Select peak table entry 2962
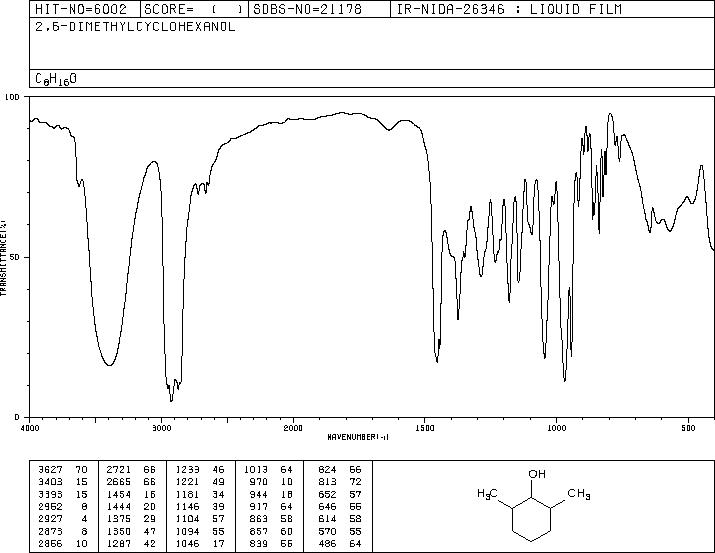This screenshot has width=715, height=553. (x=63, y=506)
